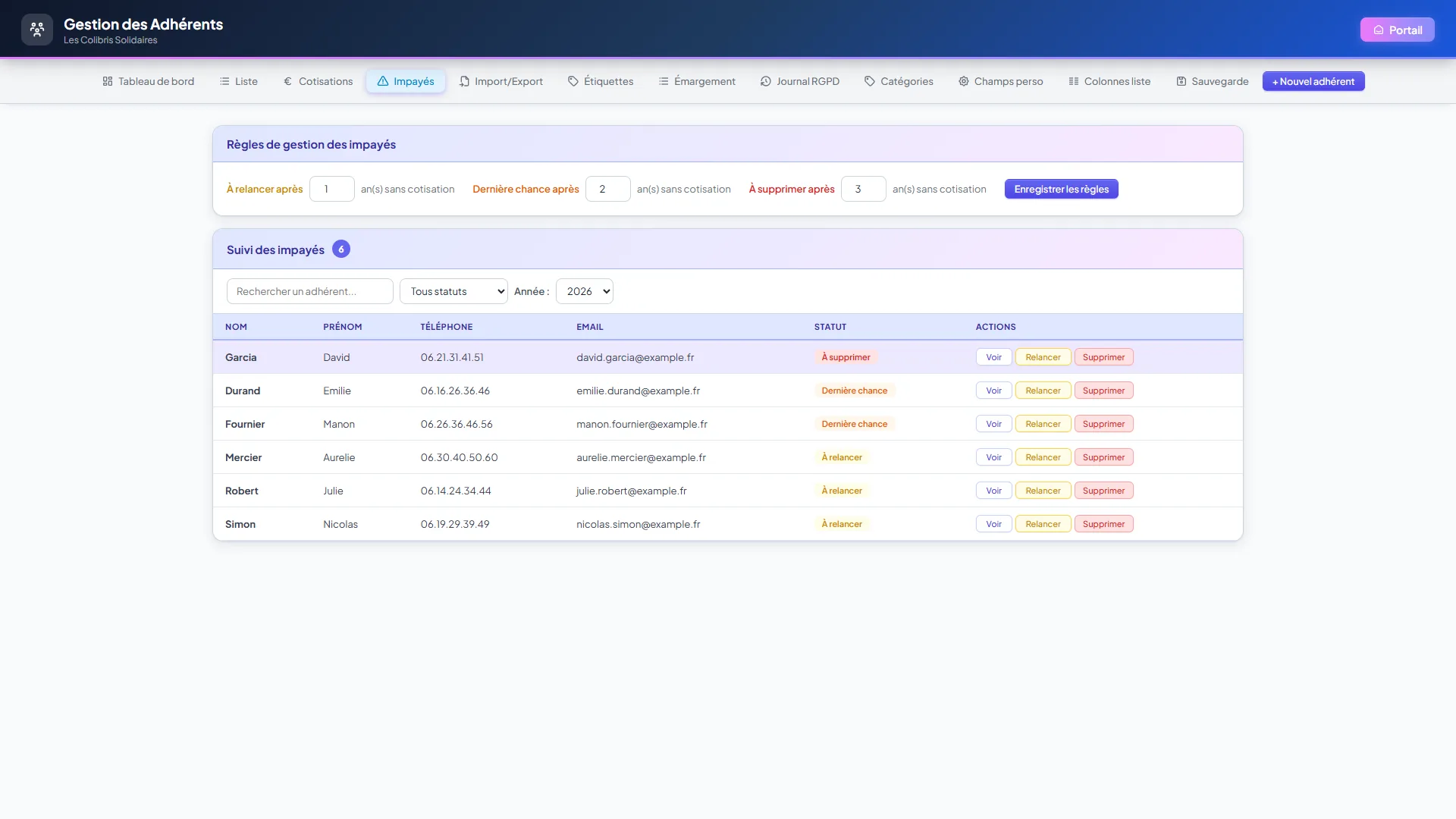This screenshot has height=819, width=1456.
Task: Click the gear icon beside Champs perso
Action: pos(964,81)
